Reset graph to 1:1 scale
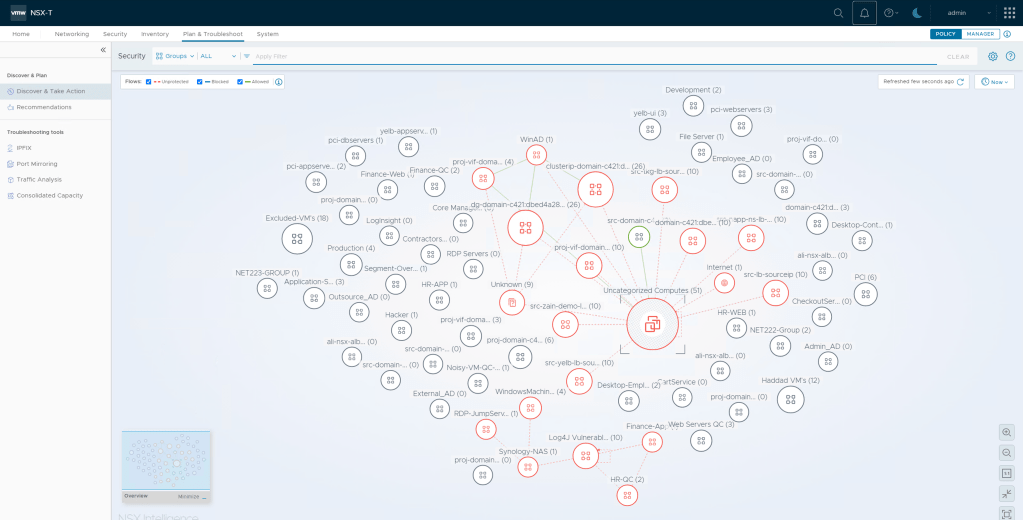The width and height of the screenshot is (1023, 520). 1006,473
